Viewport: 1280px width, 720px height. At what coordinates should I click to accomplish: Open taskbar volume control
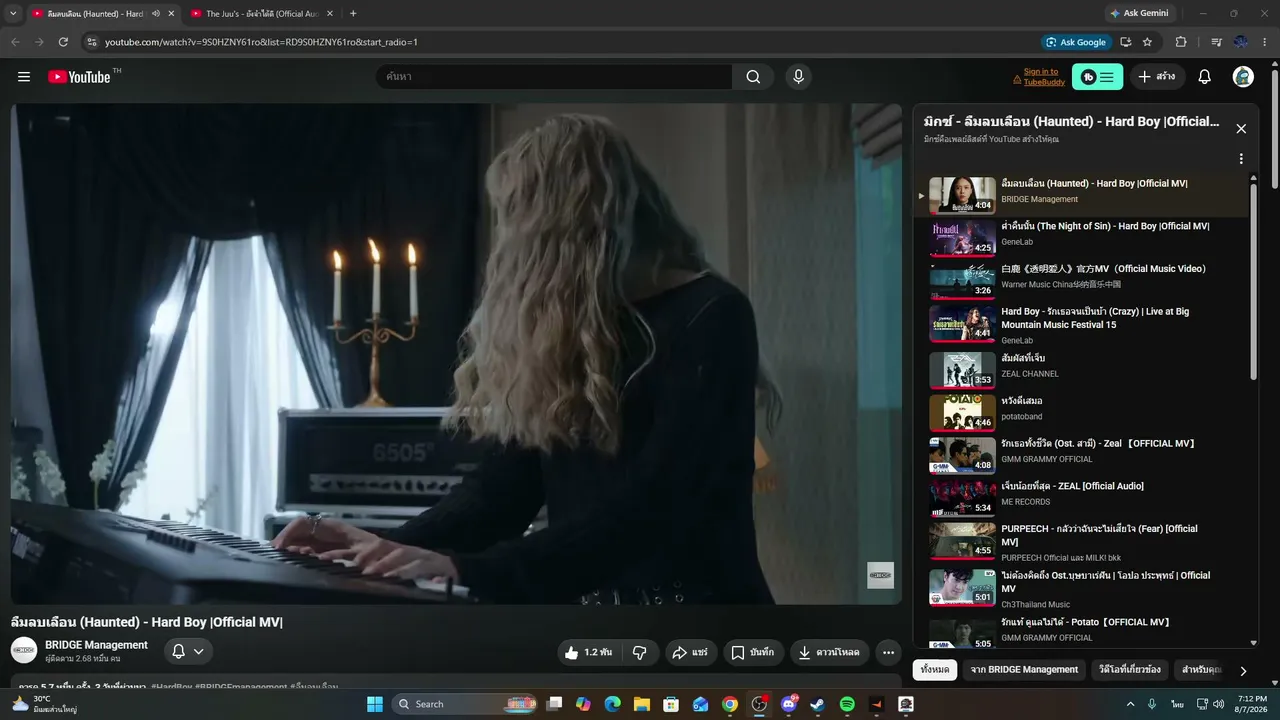1219,704
